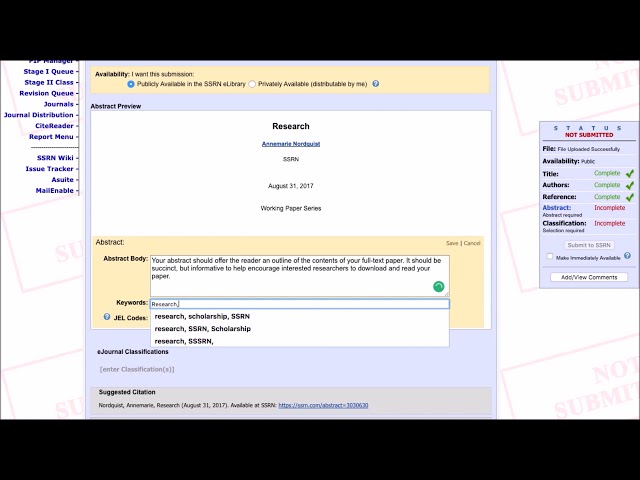
Task: Click the 'NOT SUBMITTED' status heading
Action: click(x=589, y=135)
